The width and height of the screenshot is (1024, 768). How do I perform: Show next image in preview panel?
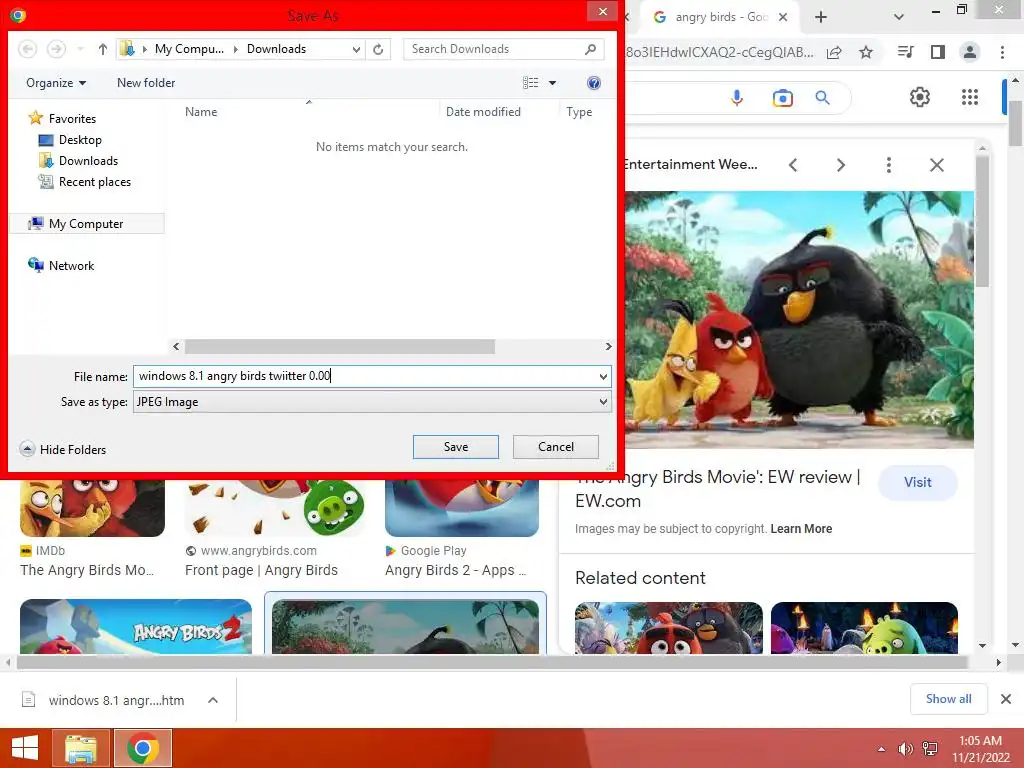[840, 165]
